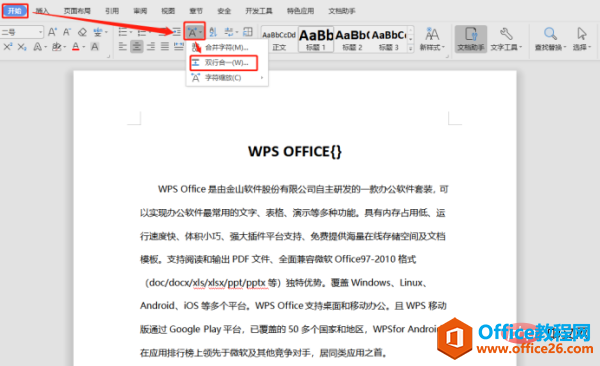Click the increase indent icon
Viewport: 600px width, 366px height.
(176, 32)
